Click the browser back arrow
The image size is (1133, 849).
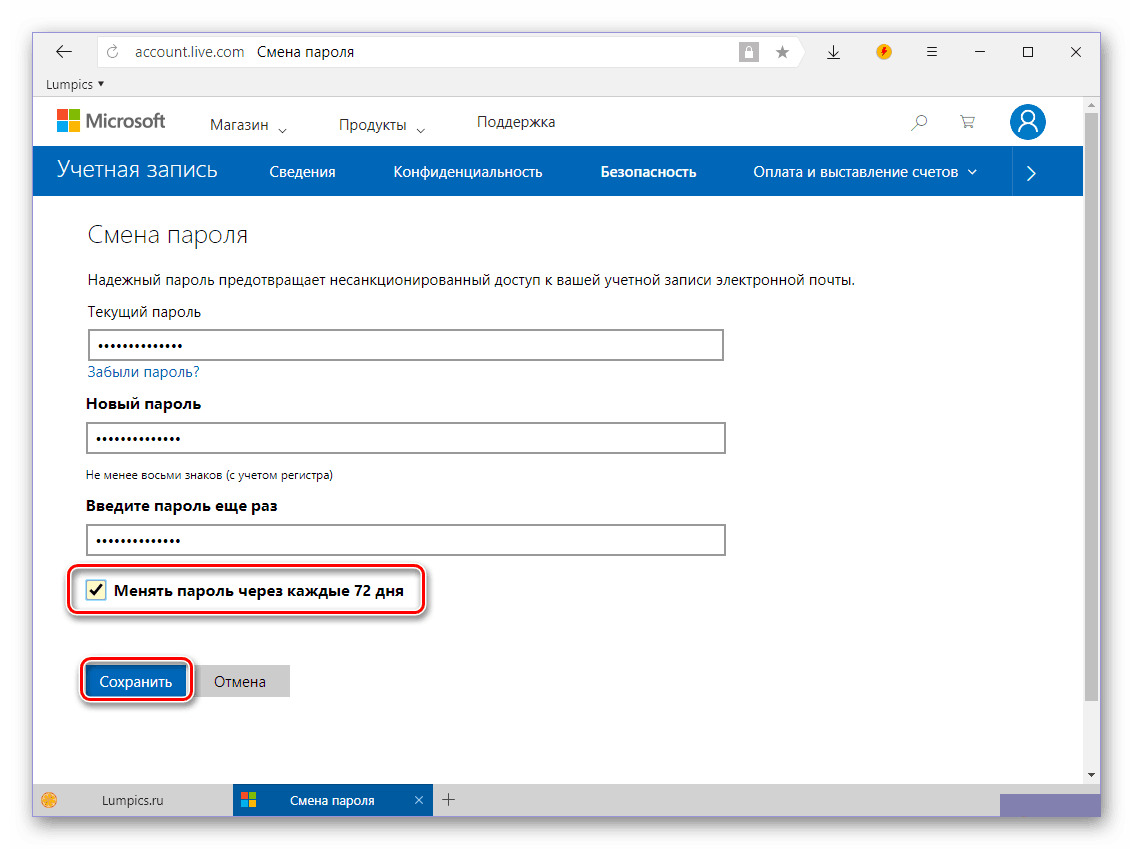[64, 52]
